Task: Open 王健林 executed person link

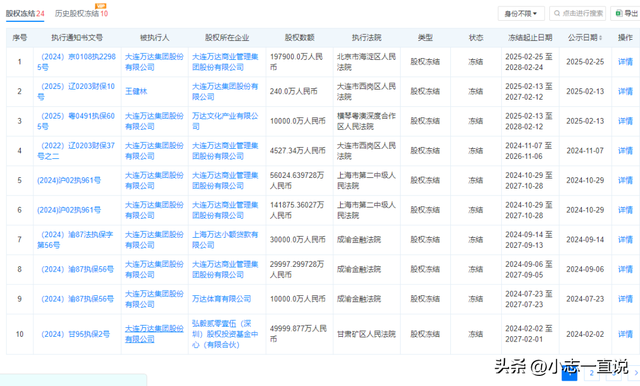Action: tap(136, 91)
